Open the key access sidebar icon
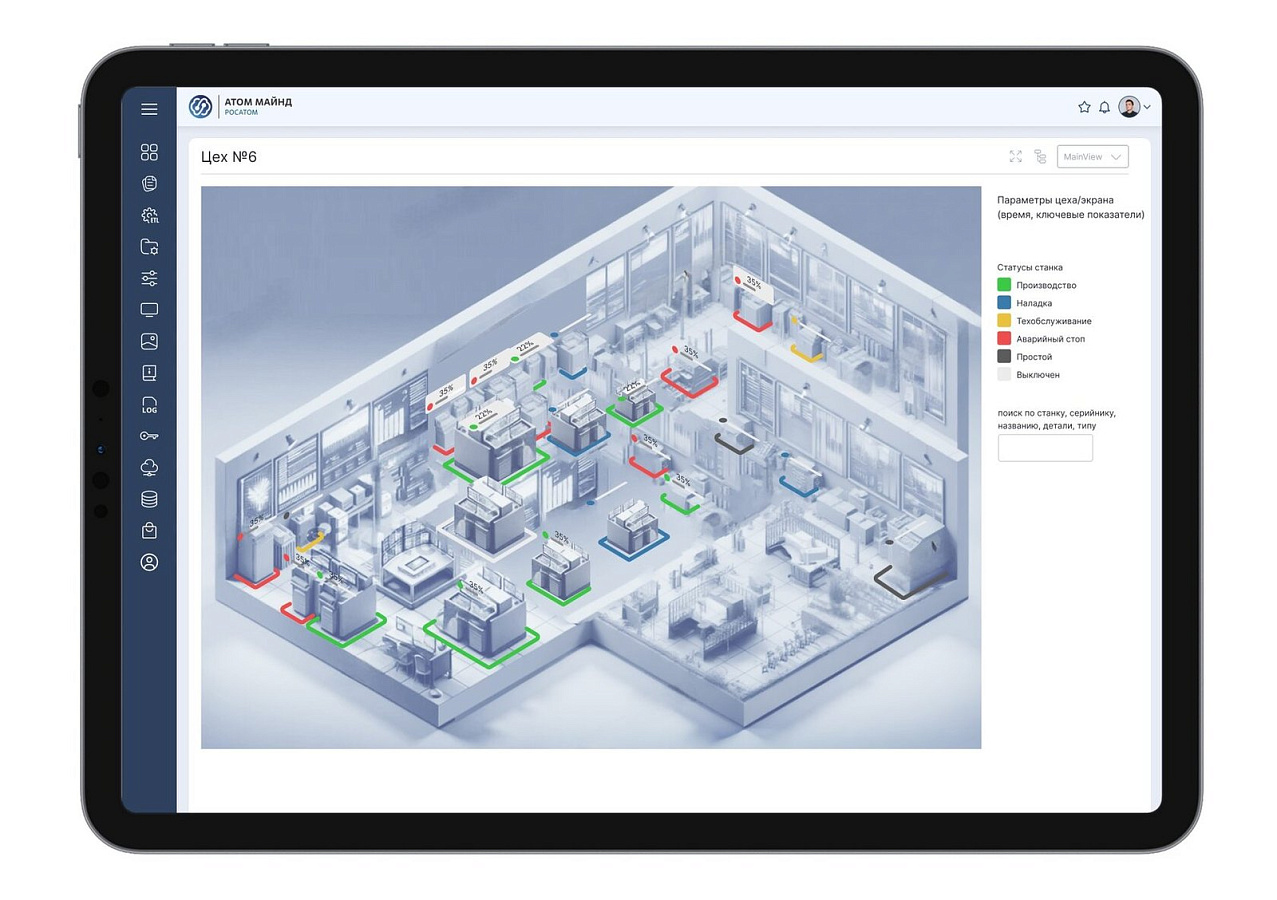The image size is (1277, 900). [149, 436]
